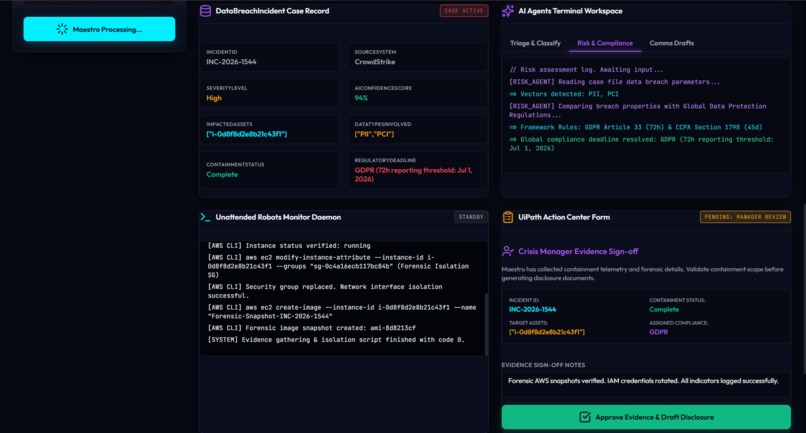Click the page scrollbar on the right edge
This screenshot has width=806, height=433.
804,291
